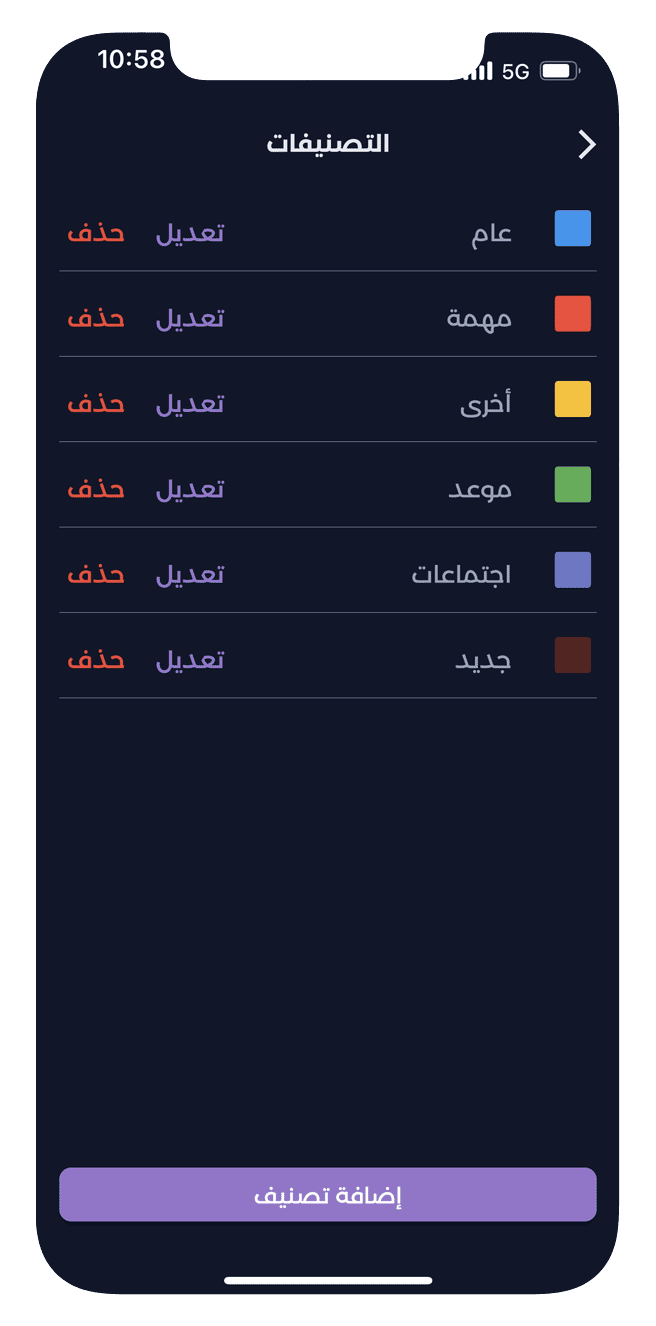This screenshot has width=656, height=1326.
Task: Tap the yellow color swatch beside أخرى
Action: 572,398
